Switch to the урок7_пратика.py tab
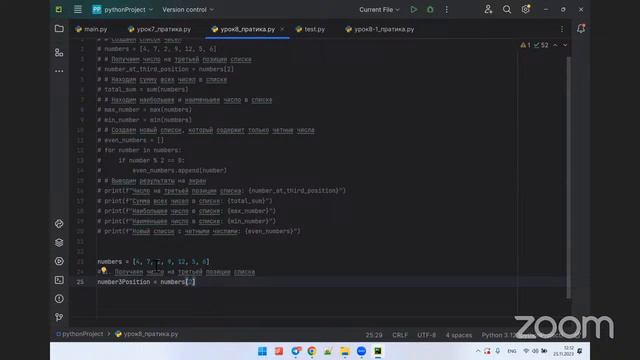Viewport: 640px width, 360px height. coord(160,29)
